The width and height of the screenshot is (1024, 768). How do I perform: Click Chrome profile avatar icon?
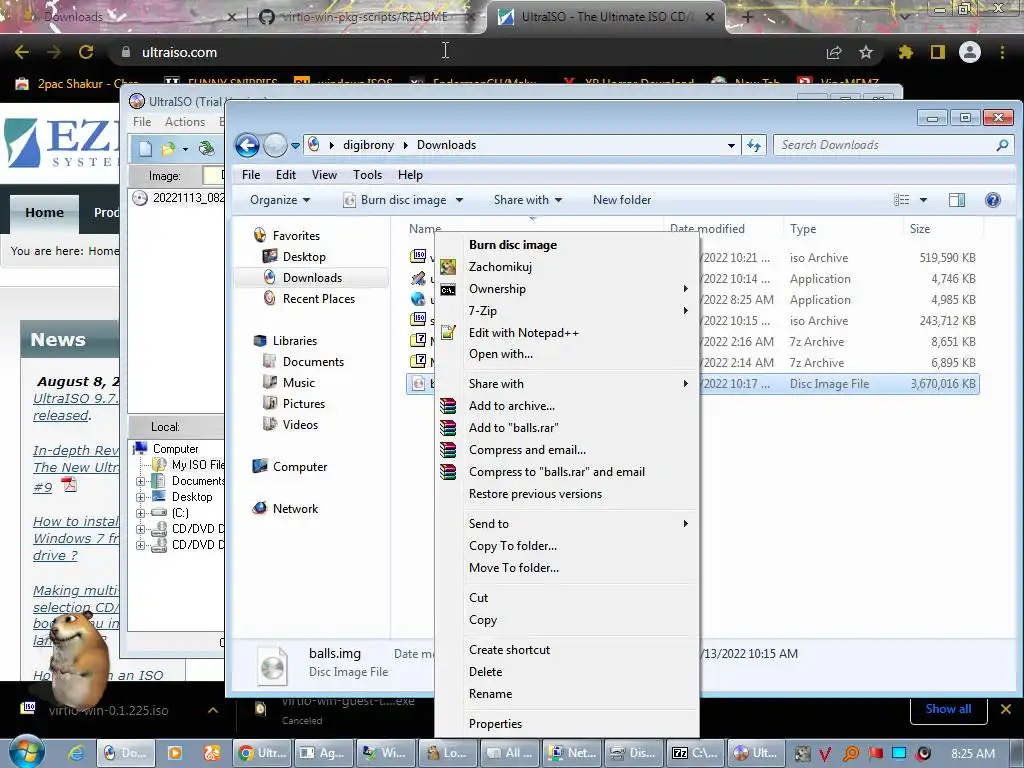pyautogui.click(x=970, y=52)
